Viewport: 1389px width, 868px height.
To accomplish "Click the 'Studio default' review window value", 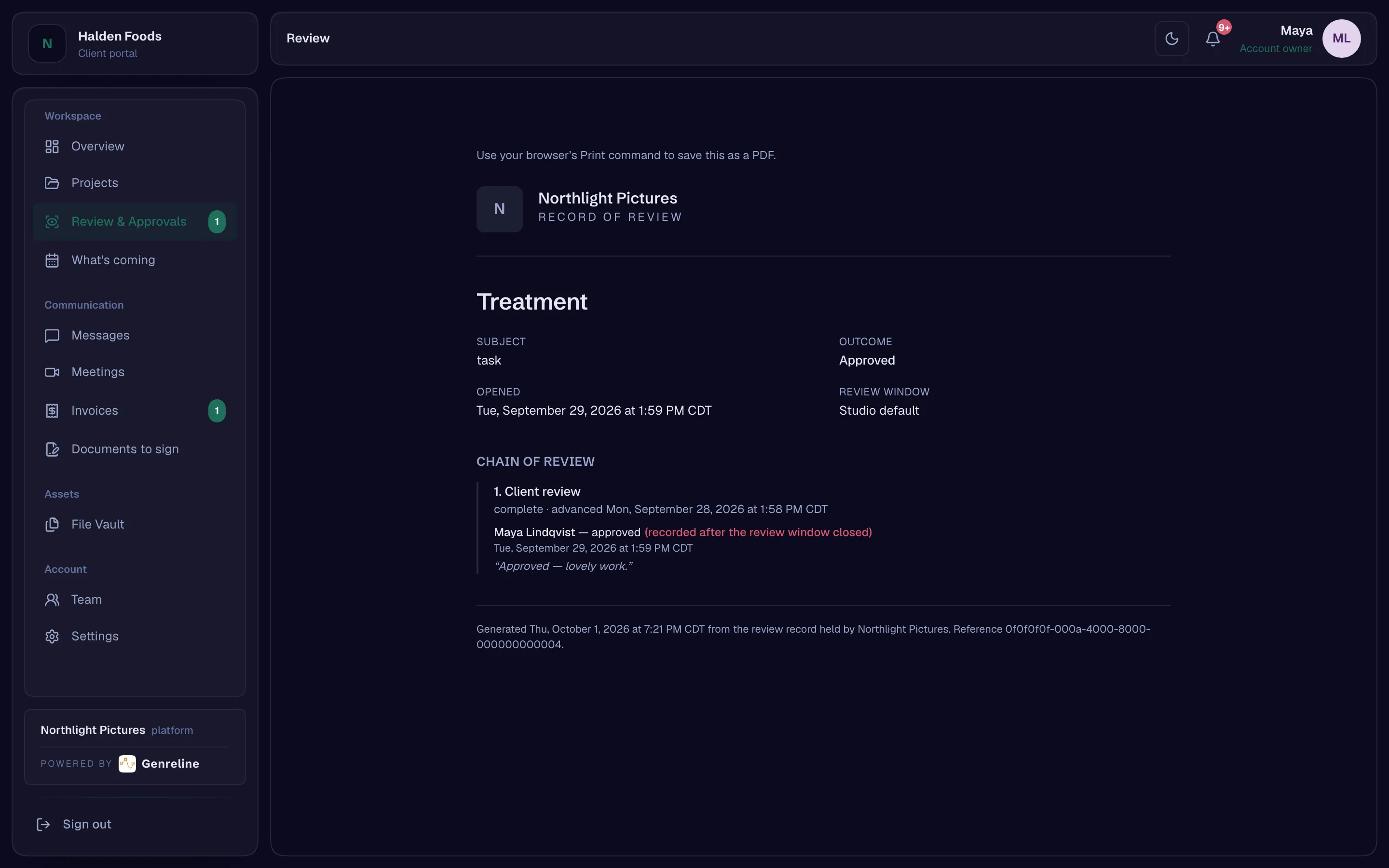I will (879, 410).
